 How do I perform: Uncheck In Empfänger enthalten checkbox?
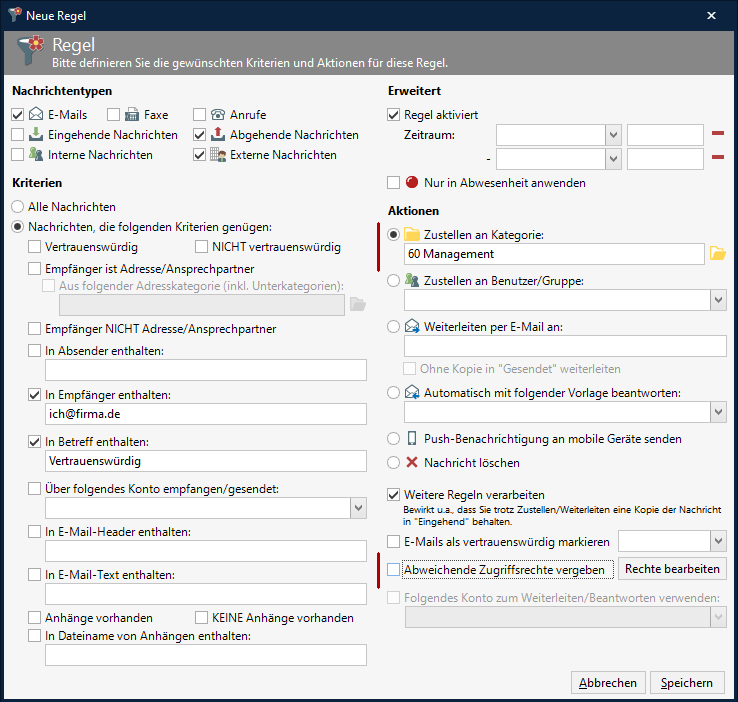(34, 394)
